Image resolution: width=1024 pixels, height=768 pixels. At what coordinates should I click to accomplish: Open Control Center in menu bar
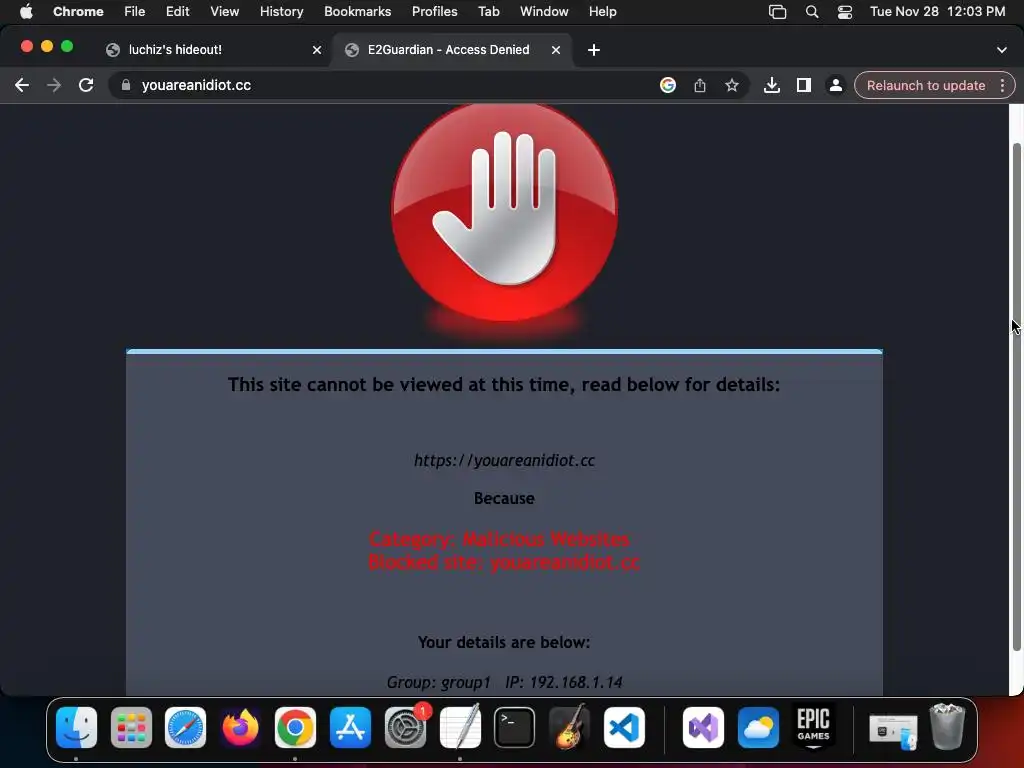coord(844,12)
